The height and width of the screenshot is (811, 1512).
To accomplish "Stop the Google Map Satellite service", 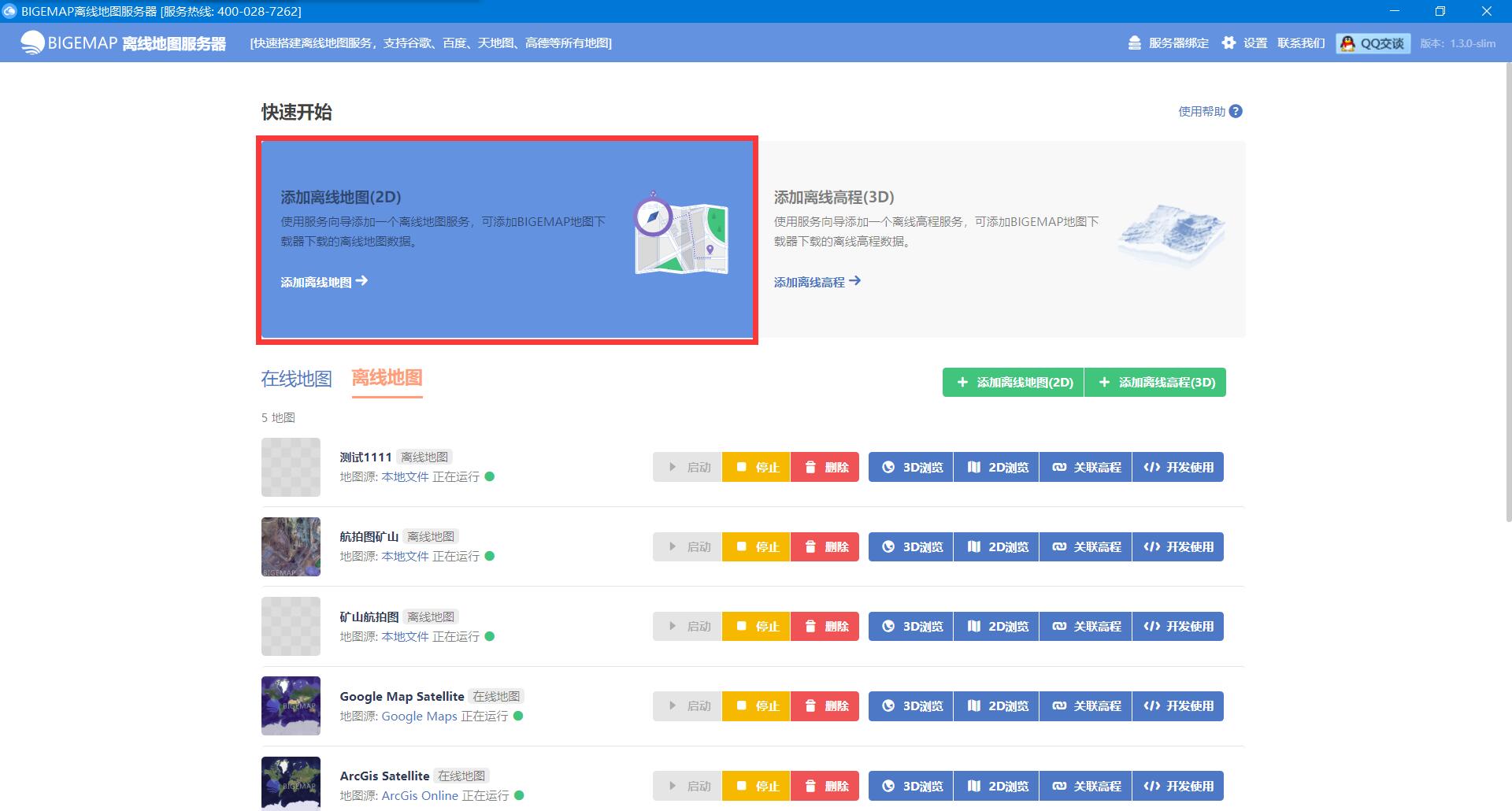I will click(x=756, y=706).
